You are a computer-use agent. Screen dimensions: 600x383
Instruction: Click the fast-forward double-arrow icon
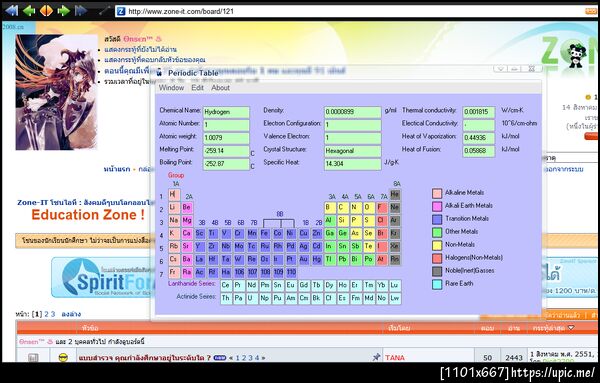(x=81, y=10)
